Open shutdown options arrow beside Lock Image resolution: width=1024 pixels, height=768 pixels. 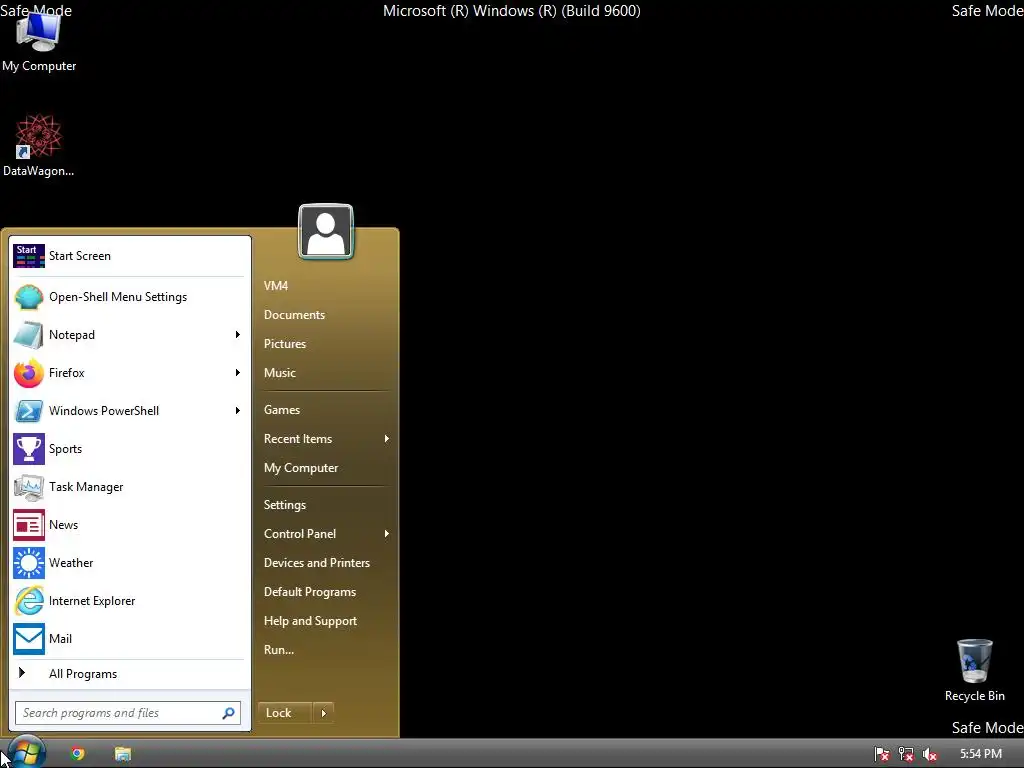[x=324, y=713]
